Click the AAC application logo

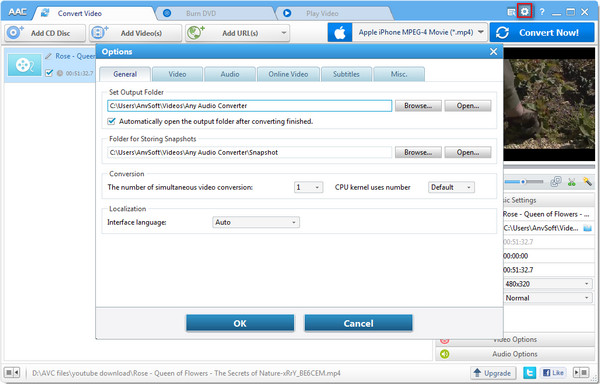point(18,12)
